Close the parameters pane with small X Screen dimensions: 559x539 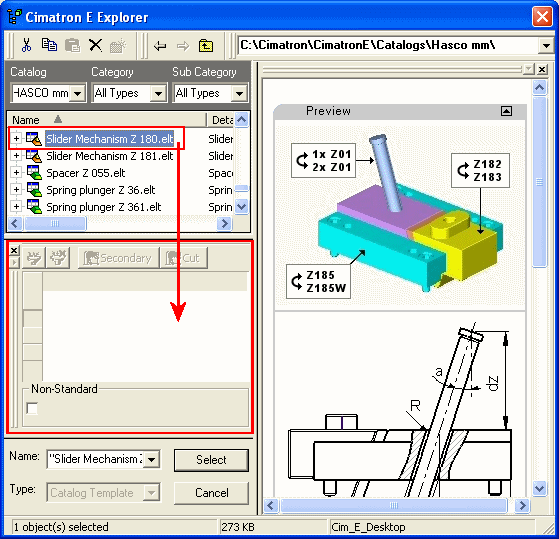coord(14,251)
